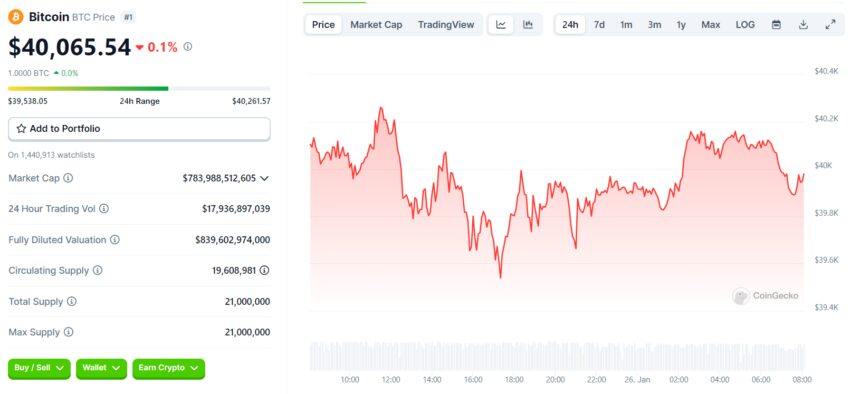Image resolution: width=850 pixels, height=394 pixels.
Task: Switch to the TradingView tab
Action: 446,25
